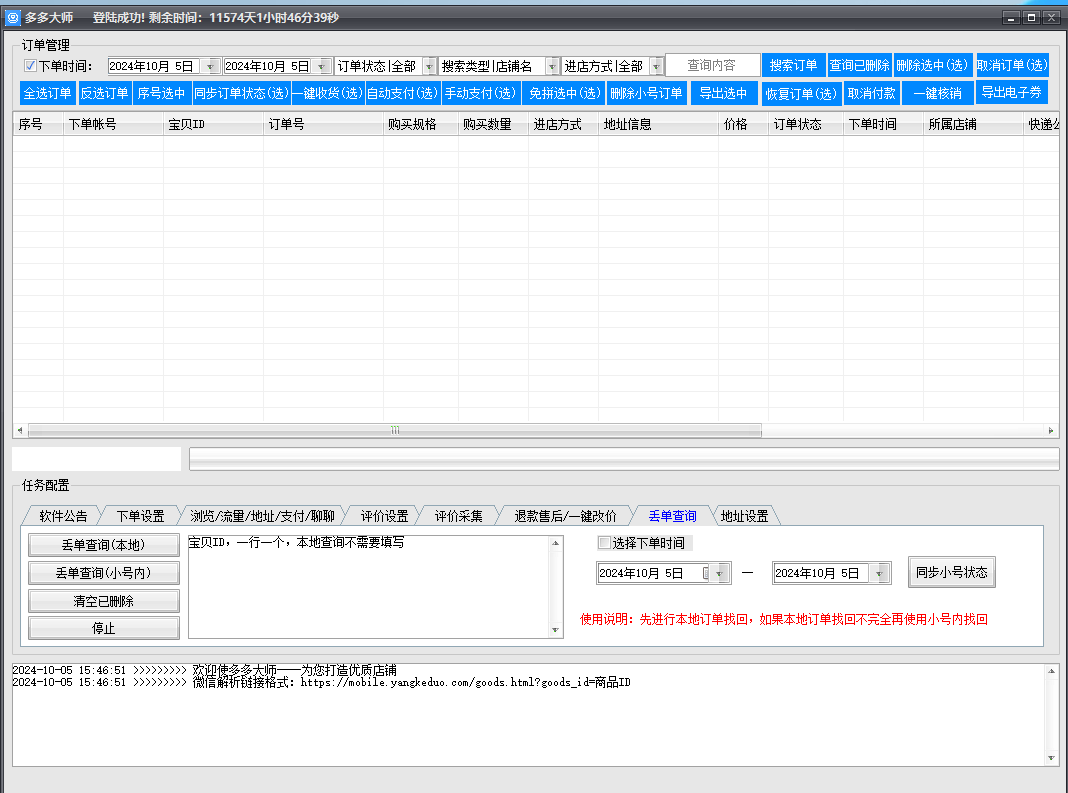The width and height of the screenshot is (1068, 793).
Task: Click the 删除小号订单 button
Action: click(x=646, y=93)
